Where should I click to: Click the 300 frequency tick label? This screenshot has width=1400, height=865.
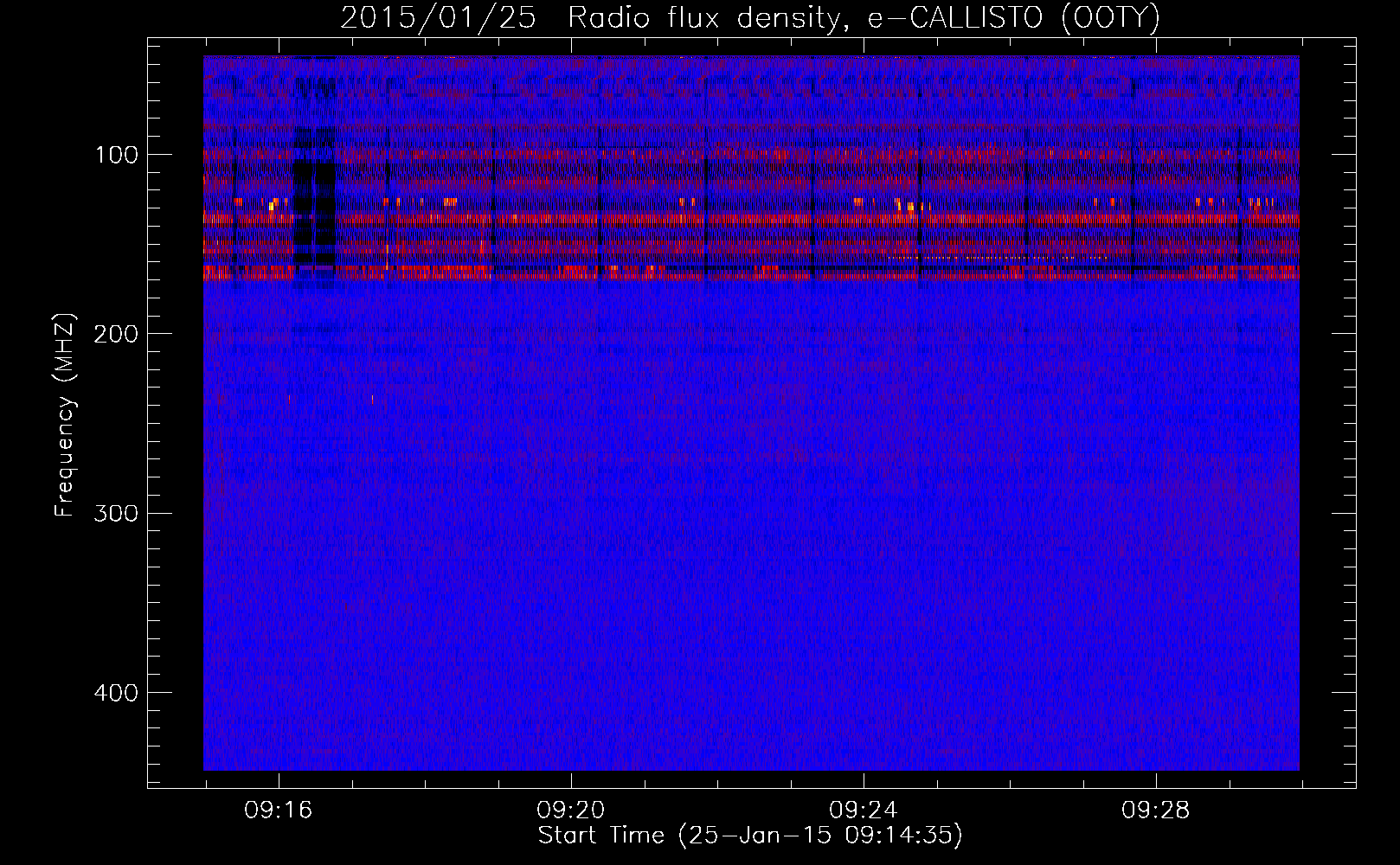point(115,514)
